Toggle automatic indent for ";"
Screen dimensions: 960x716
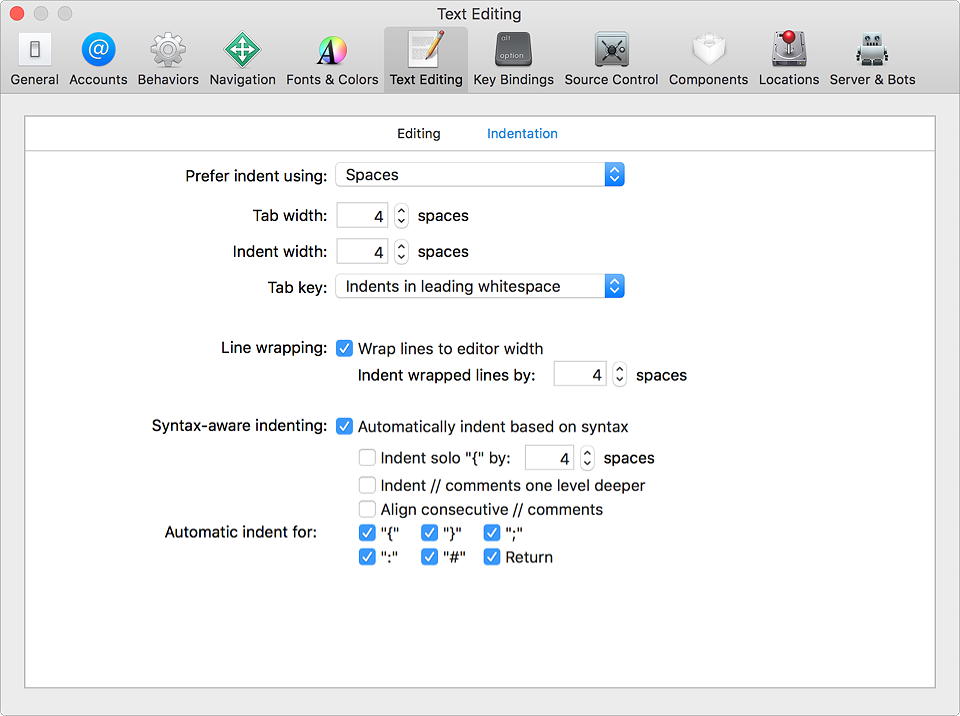coord(492,533)
